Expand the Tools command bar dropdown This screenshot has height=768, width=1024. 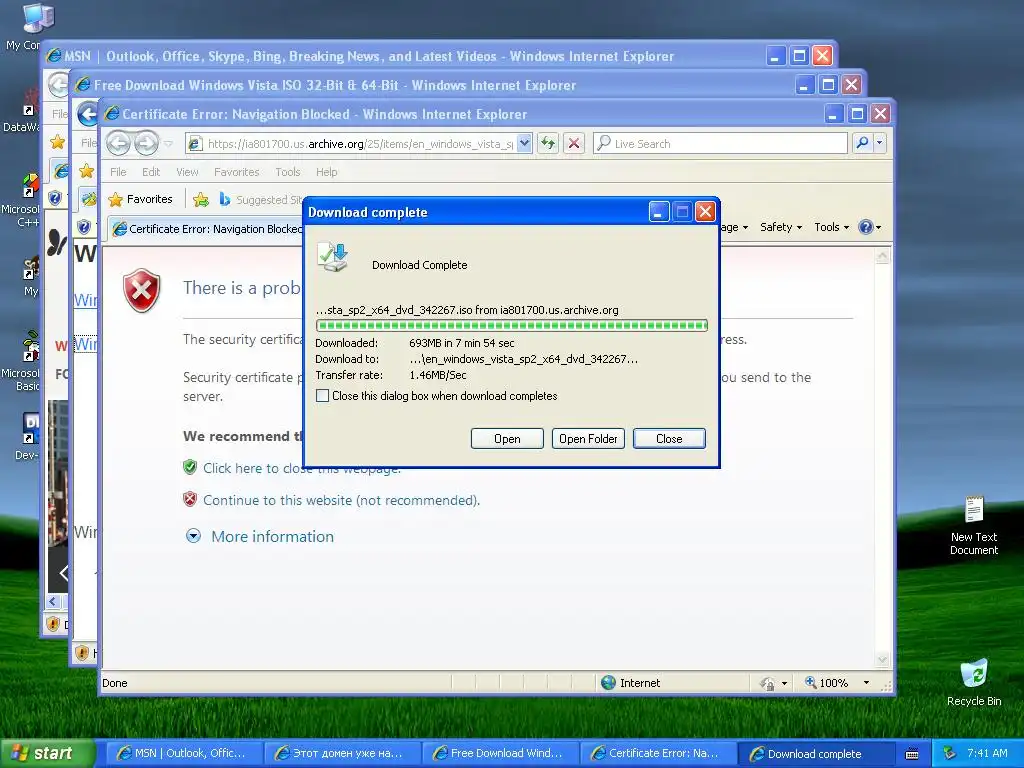(831, 227)
